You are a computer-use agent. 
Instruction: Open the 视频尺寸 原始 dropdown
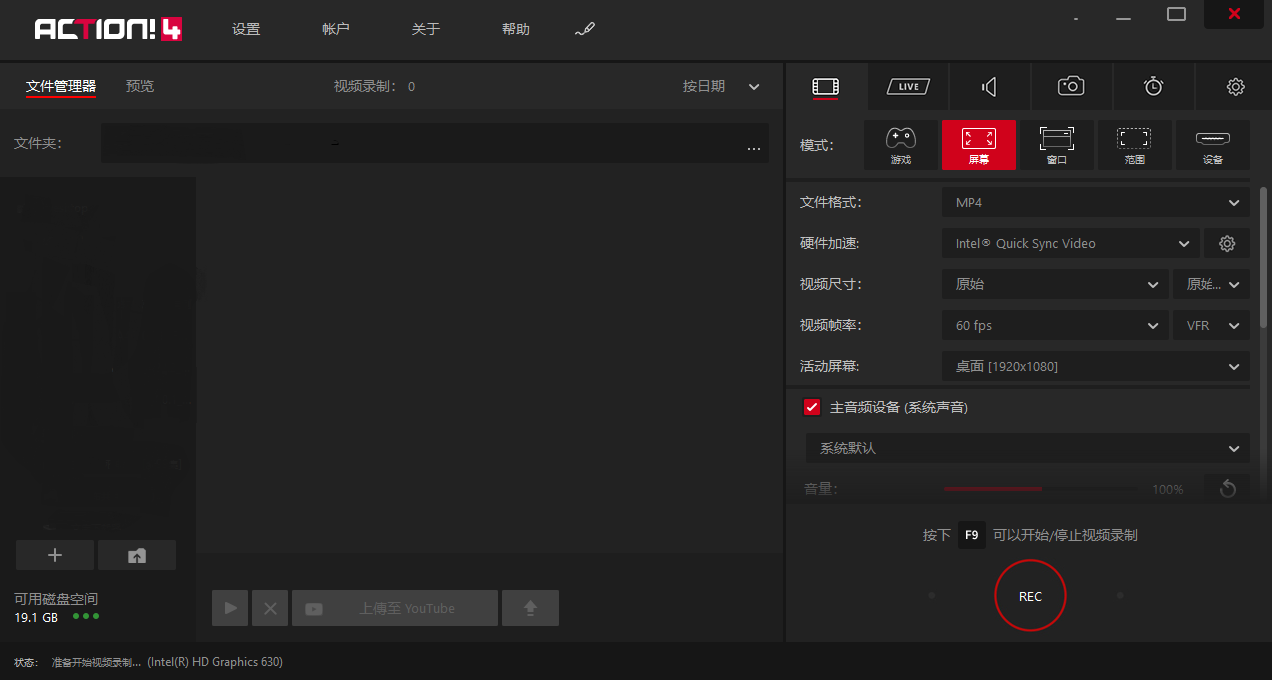pyautogui.click(x=1055, y=284)
